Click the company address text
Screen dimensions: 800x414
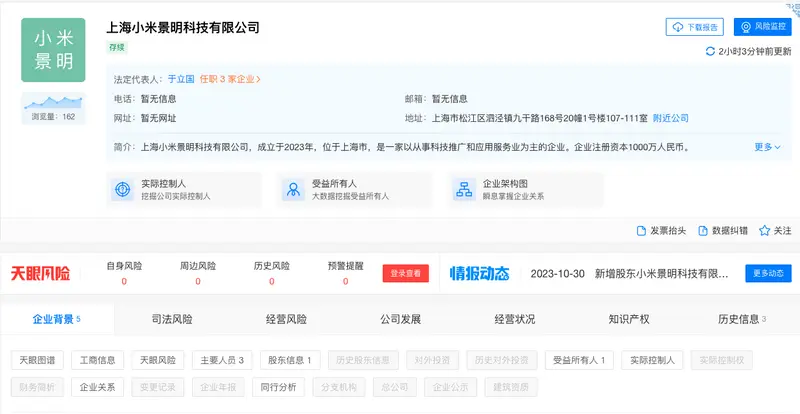point(540,118)
